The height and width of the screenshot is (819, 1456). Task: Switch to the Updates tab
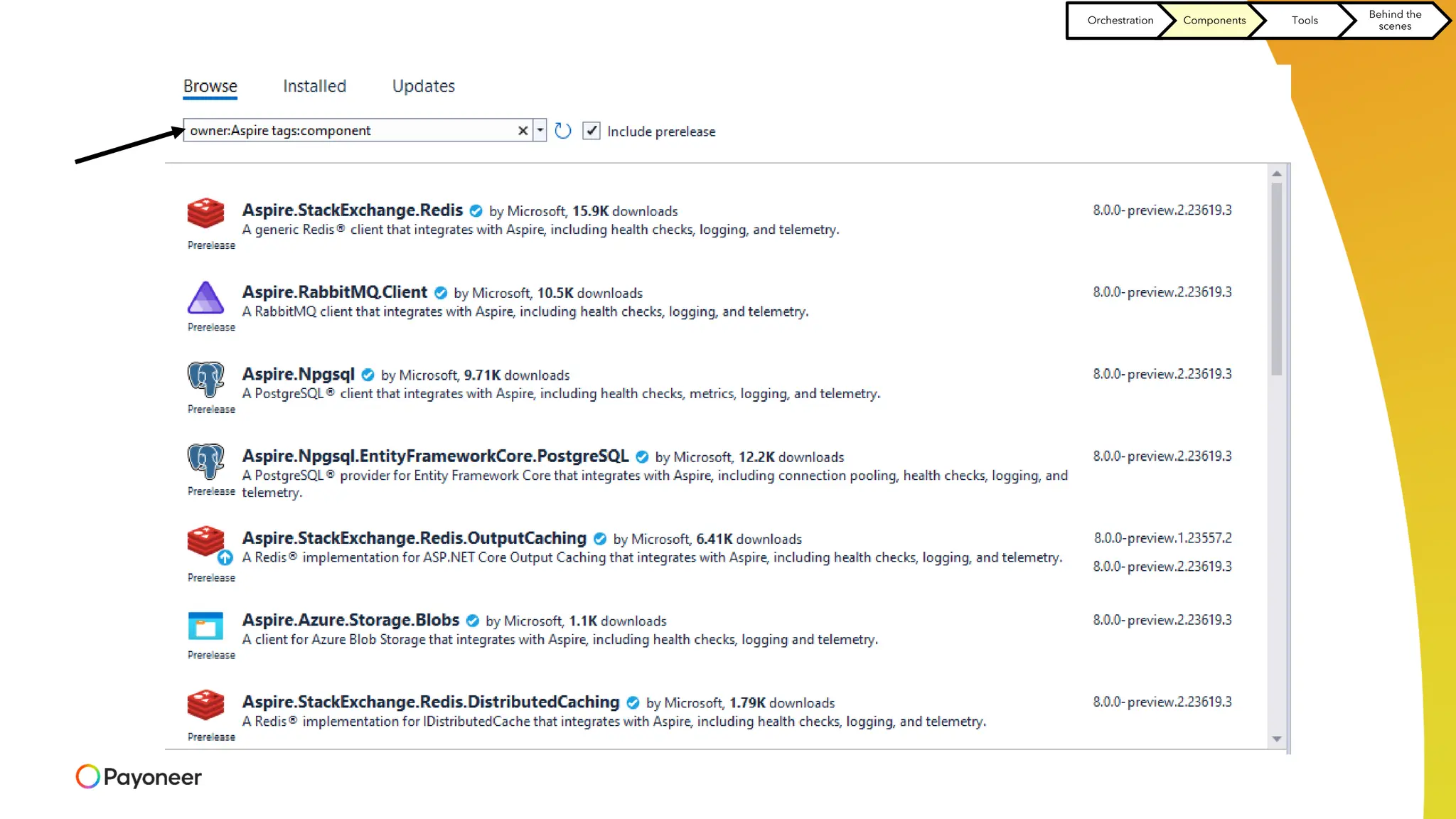click(x=424, y=86)
